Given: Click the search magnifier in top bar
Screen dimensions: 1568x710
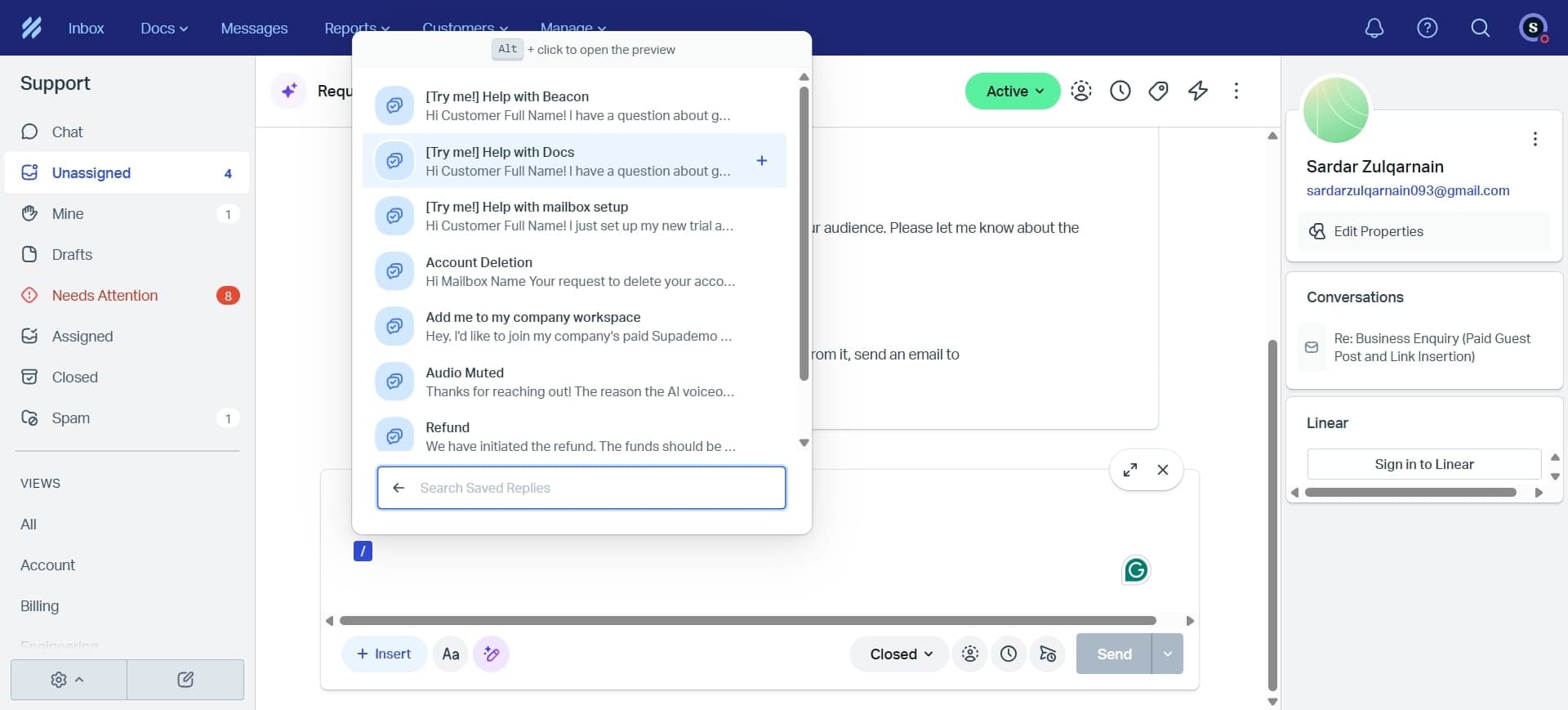Looking at the screenshot, I should tap(1480, 28).
